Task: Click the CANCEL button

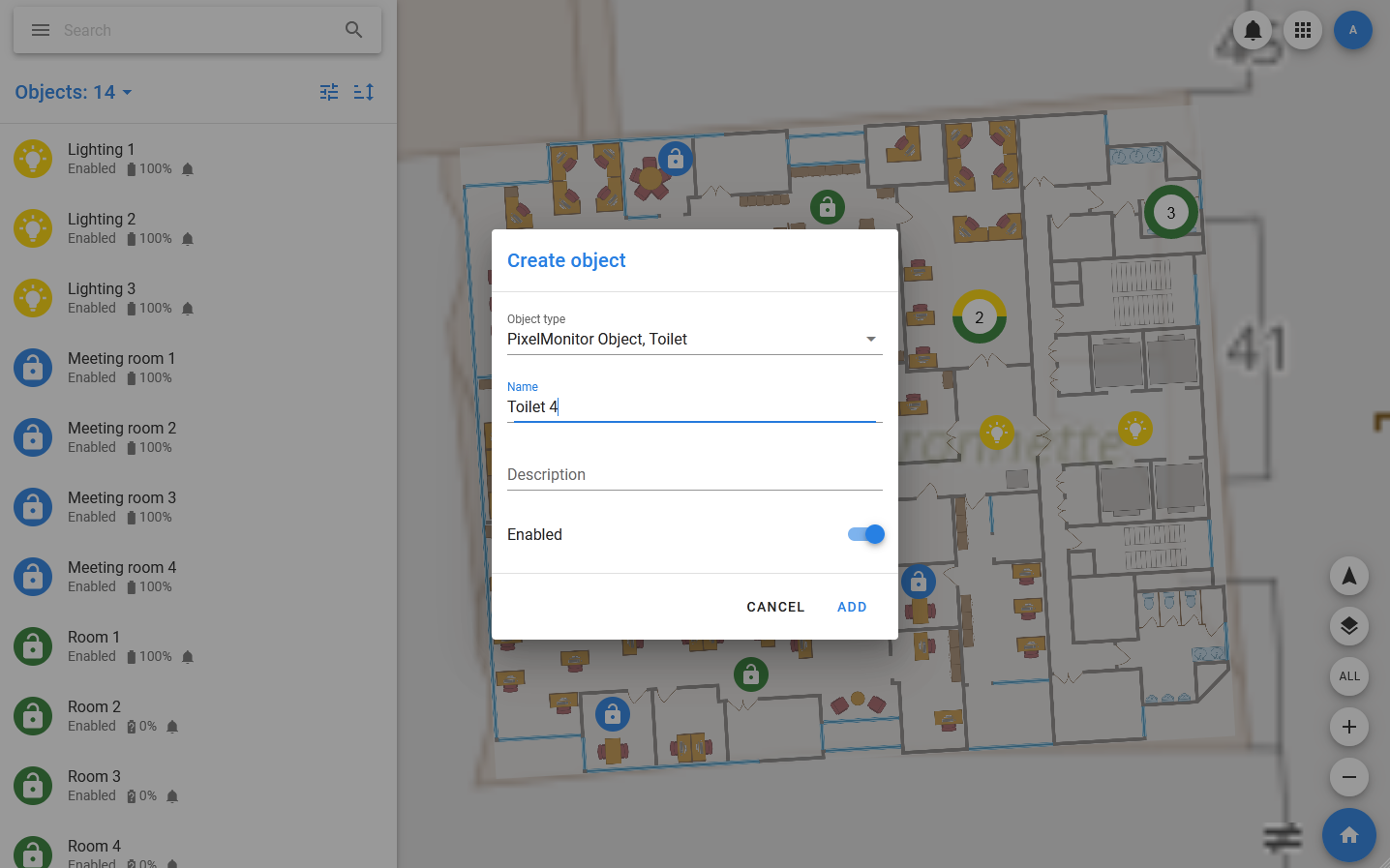Action: coord(775,607)
